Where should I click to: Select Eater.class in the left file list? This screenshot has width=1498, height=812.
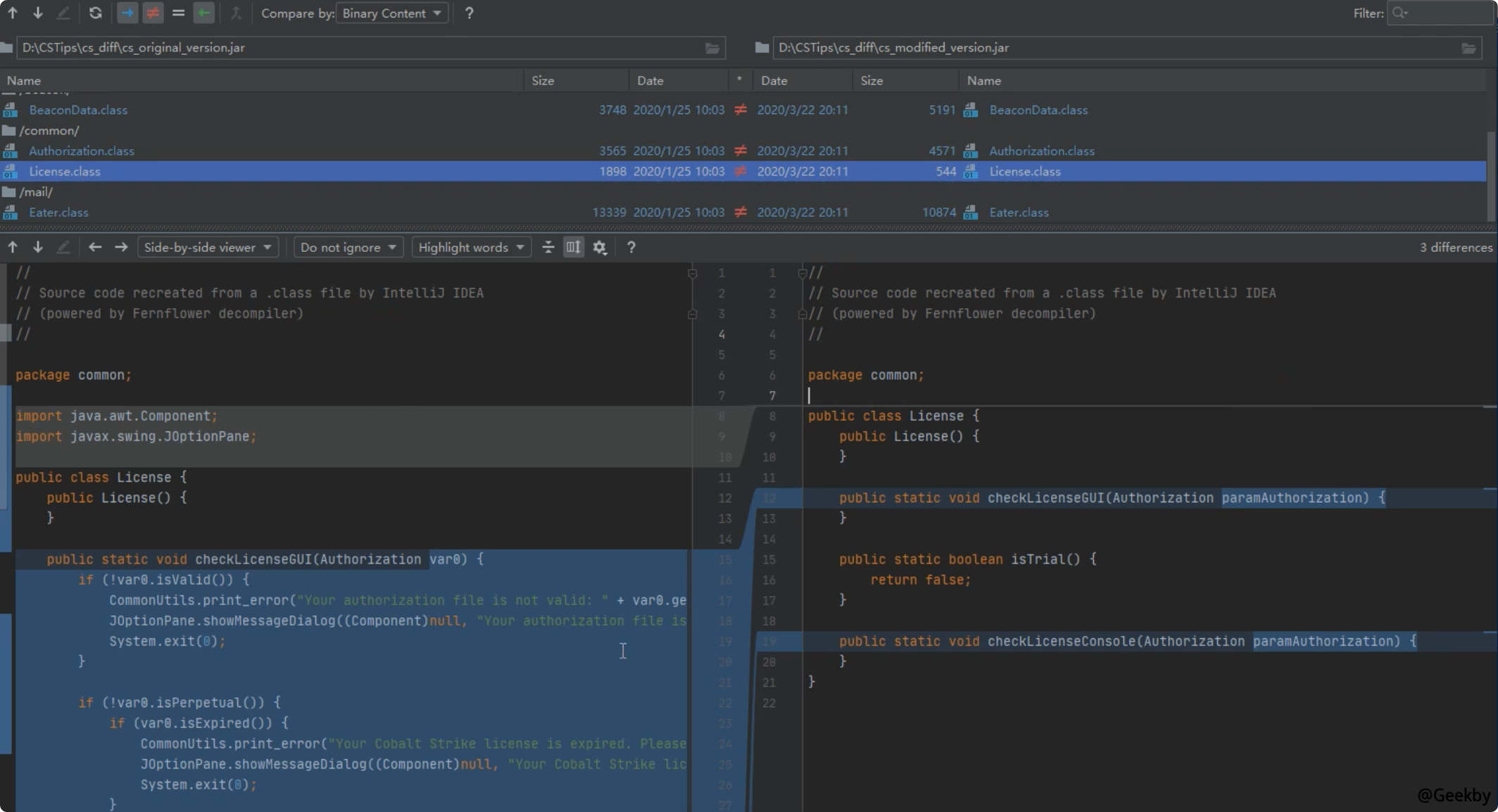[x=58, y=212]
